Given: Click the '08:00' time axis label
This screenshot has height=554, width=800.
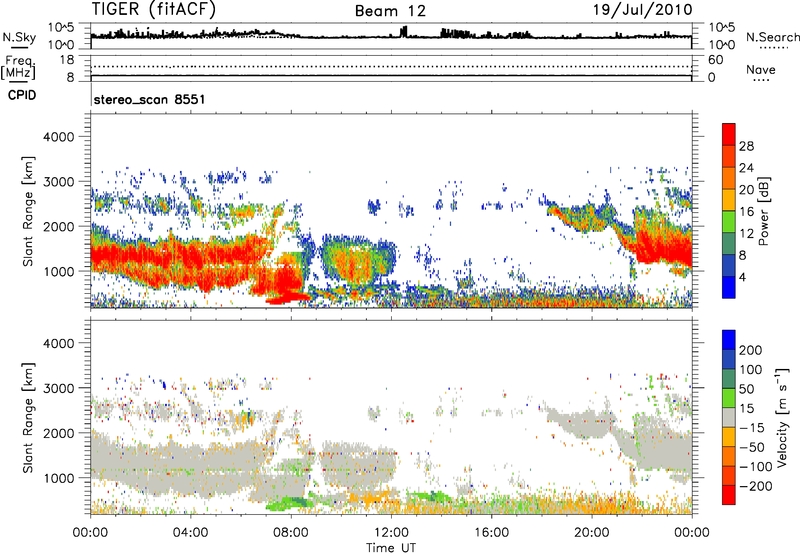Looking at the screenshot, I should tap(291, 533).
